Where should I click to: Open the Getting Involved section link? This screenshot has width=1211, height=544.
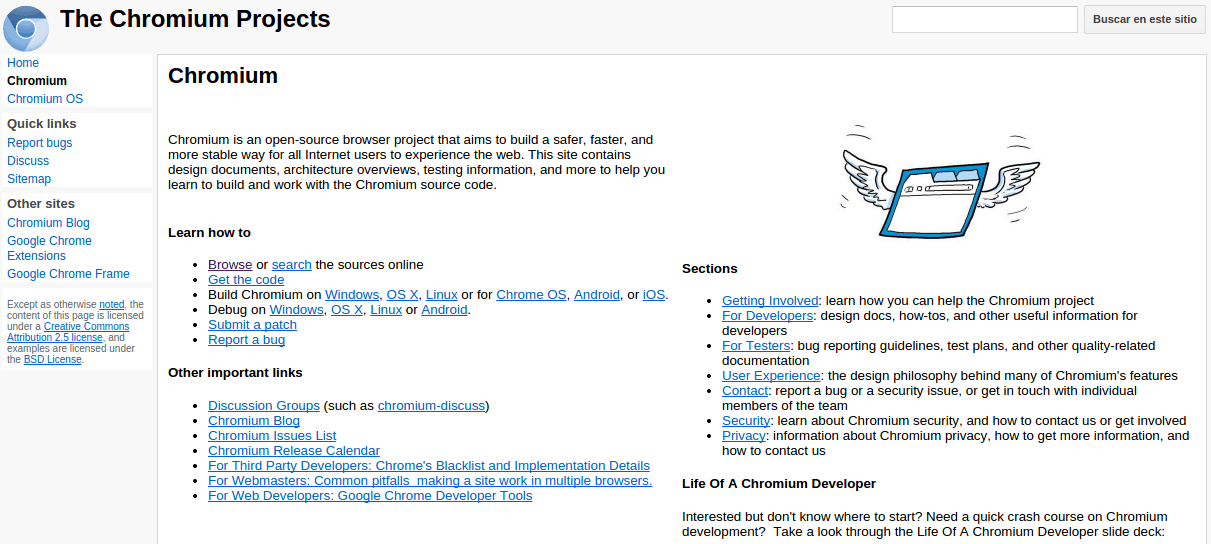tap(770, 301)
